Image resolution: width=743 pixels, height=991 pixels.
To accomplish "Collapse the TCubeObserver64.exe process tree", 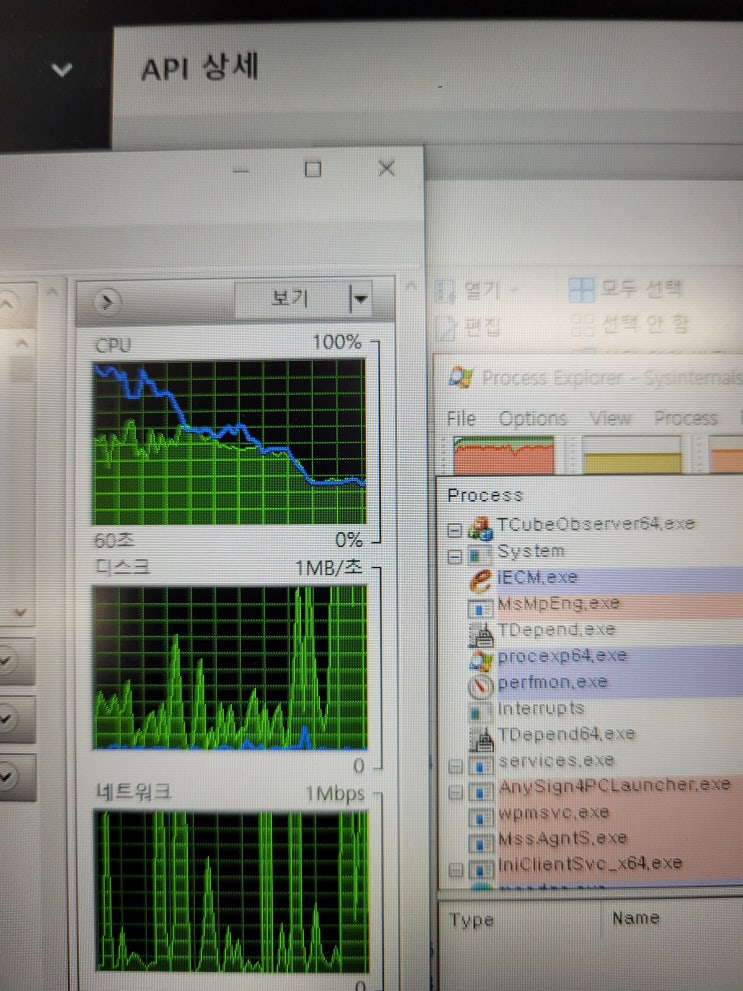I will pyautogui.click(x=454, y=530).
